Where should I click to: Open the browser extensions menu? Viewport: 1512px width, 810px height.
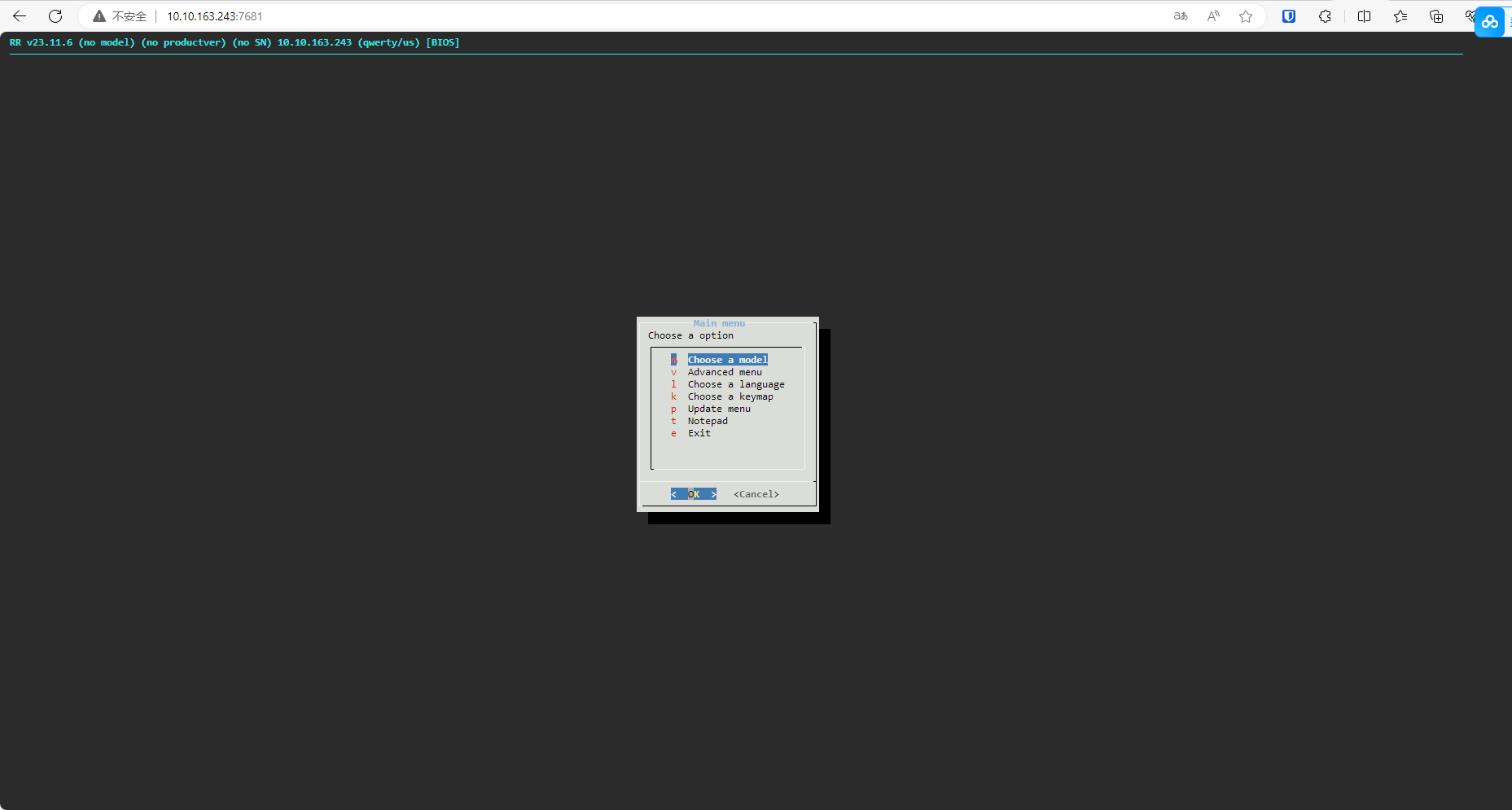(x=1325, y=16)
